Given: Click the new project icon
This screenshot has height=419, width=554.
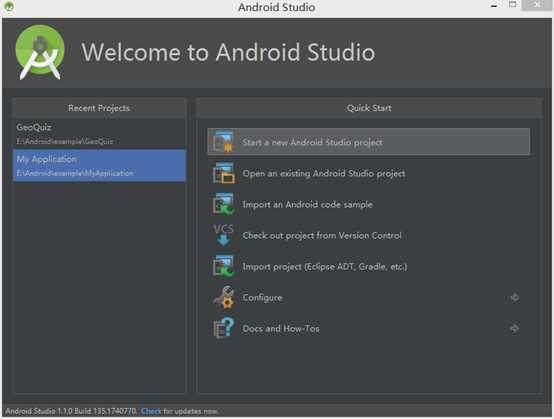Looking at the screenshot, I should coord(223,142).
